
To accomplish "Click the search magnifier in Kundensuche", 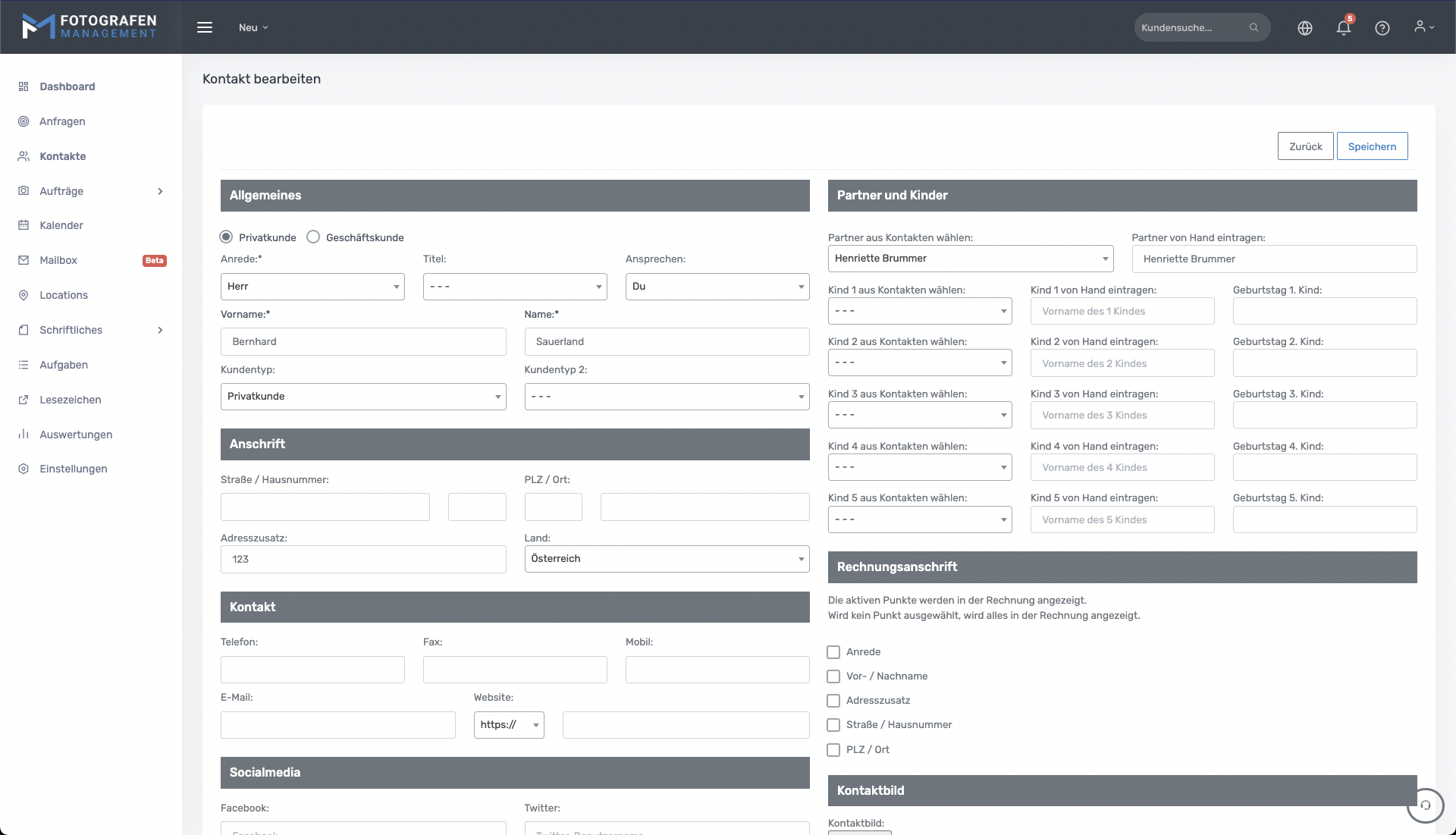I will pyautogui.click(x=1254, y=27).
